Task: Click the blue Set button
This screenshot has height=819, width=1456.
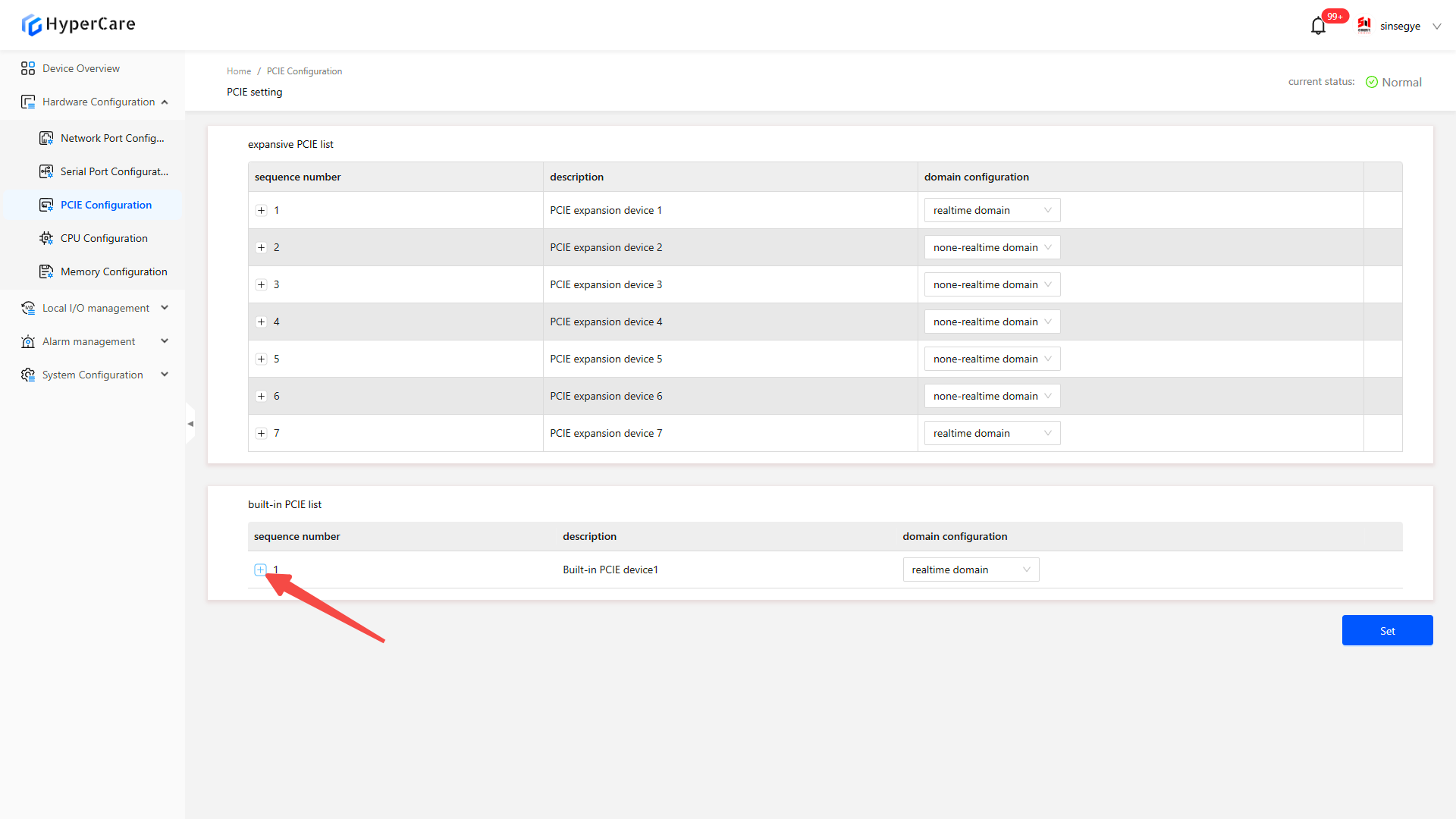Action: tap(1387, 630)
